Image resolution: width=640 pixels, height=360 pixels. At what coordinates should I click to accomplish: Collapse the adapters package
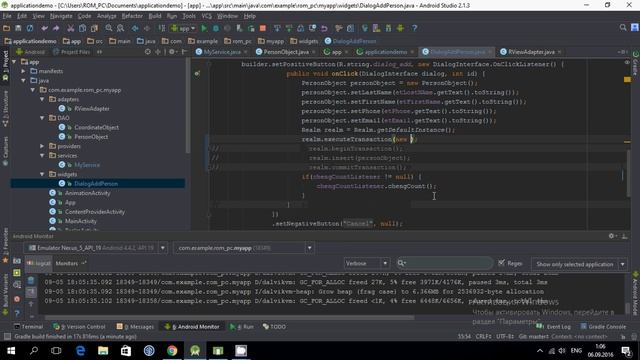42,99
